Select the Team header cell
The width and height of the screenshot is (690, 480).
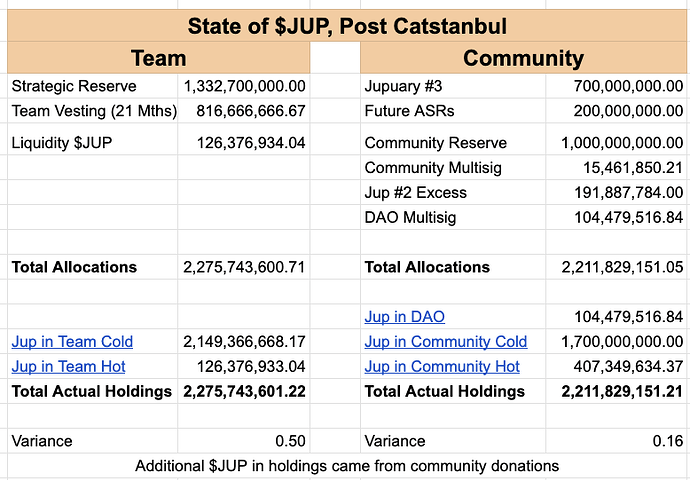tap(159, 58)
